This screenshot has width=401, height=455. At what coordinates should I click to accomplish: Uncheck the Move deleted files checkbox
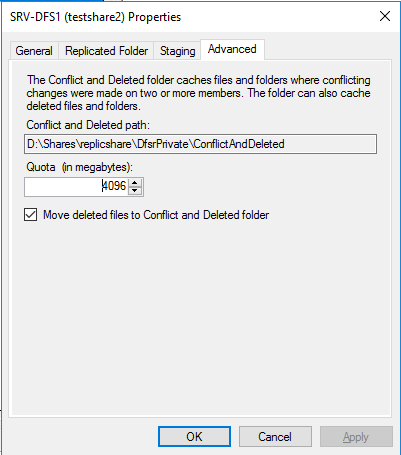(30, 215)
